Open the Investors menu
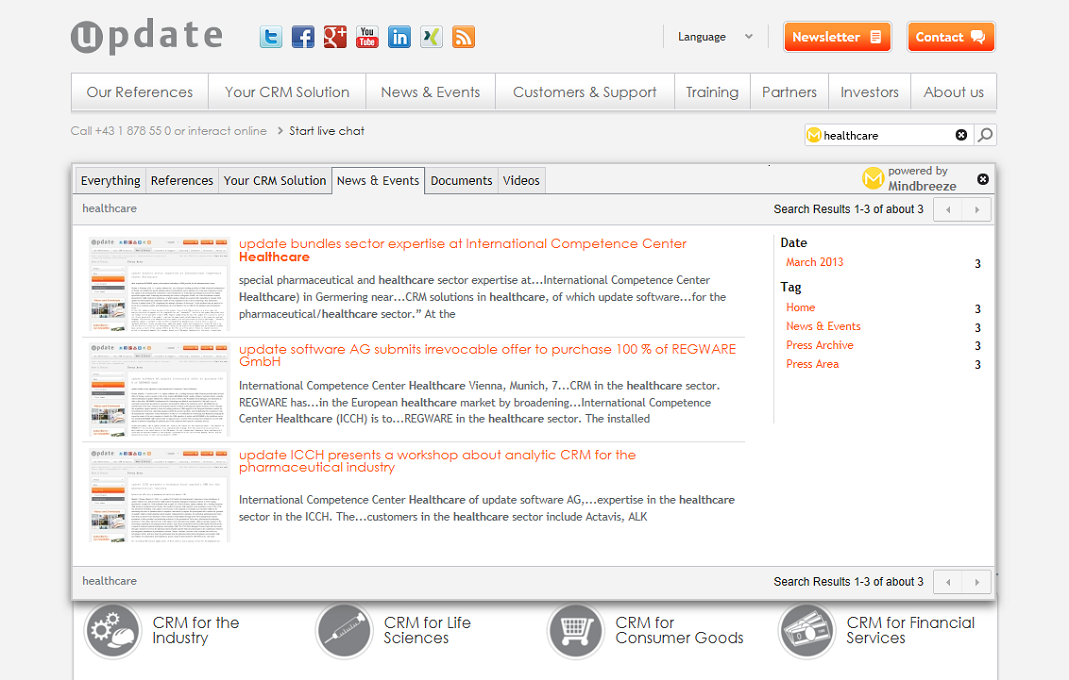The width and height of the screenshot is (1069, 680). [x=869, y=92]
